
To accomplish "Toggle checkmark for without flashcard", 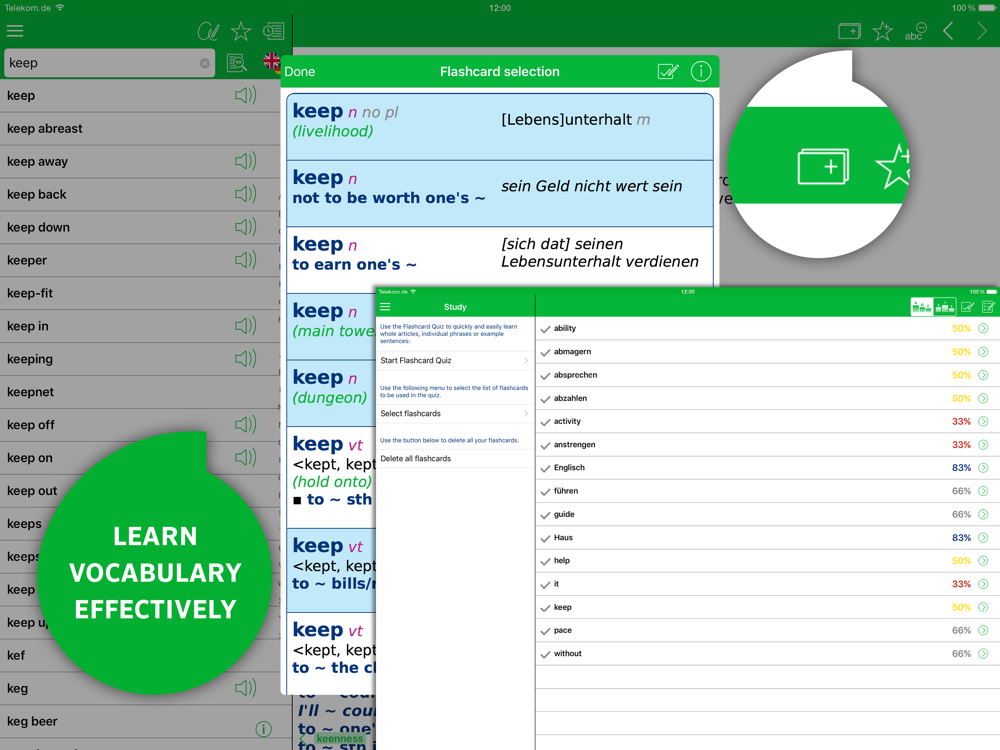I will click(x=545, y=654).
